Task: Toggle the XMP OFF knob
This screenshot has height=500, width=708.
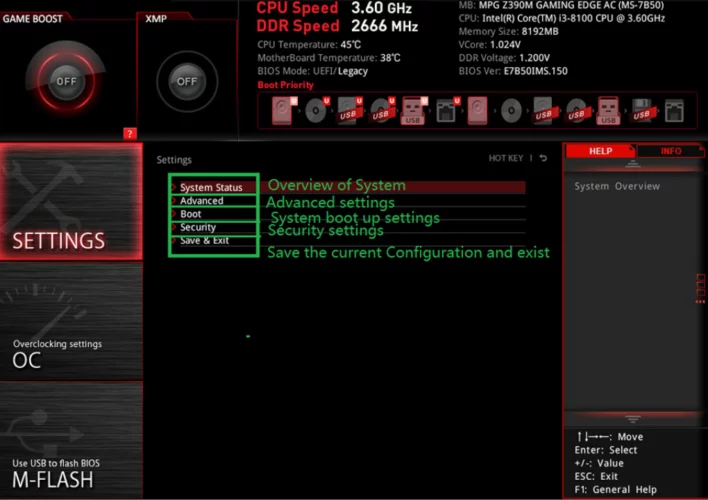Action: 186,82
